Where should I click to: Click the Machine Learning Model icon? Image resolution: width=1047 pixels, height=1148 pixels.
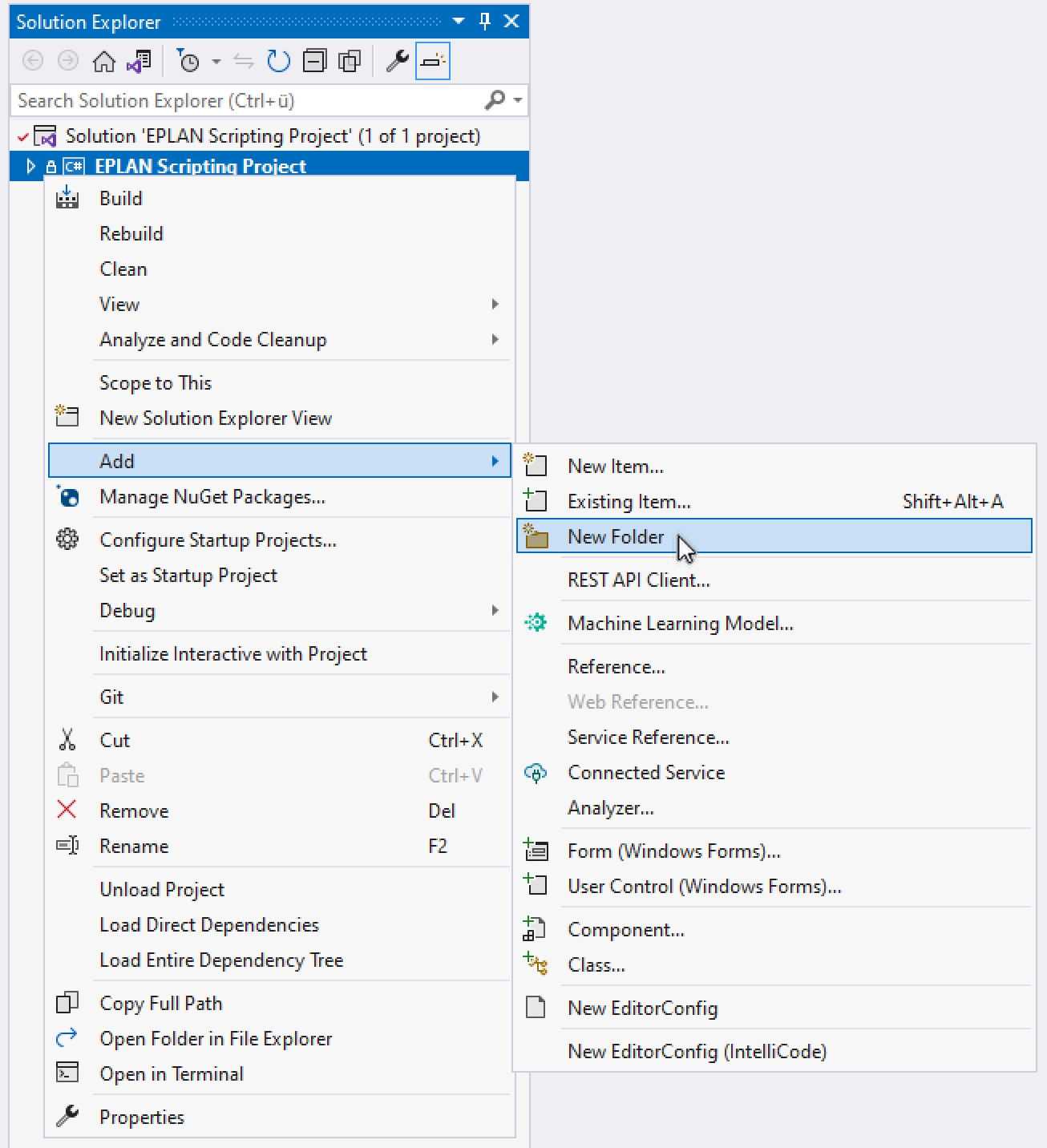tap(535, 622)
